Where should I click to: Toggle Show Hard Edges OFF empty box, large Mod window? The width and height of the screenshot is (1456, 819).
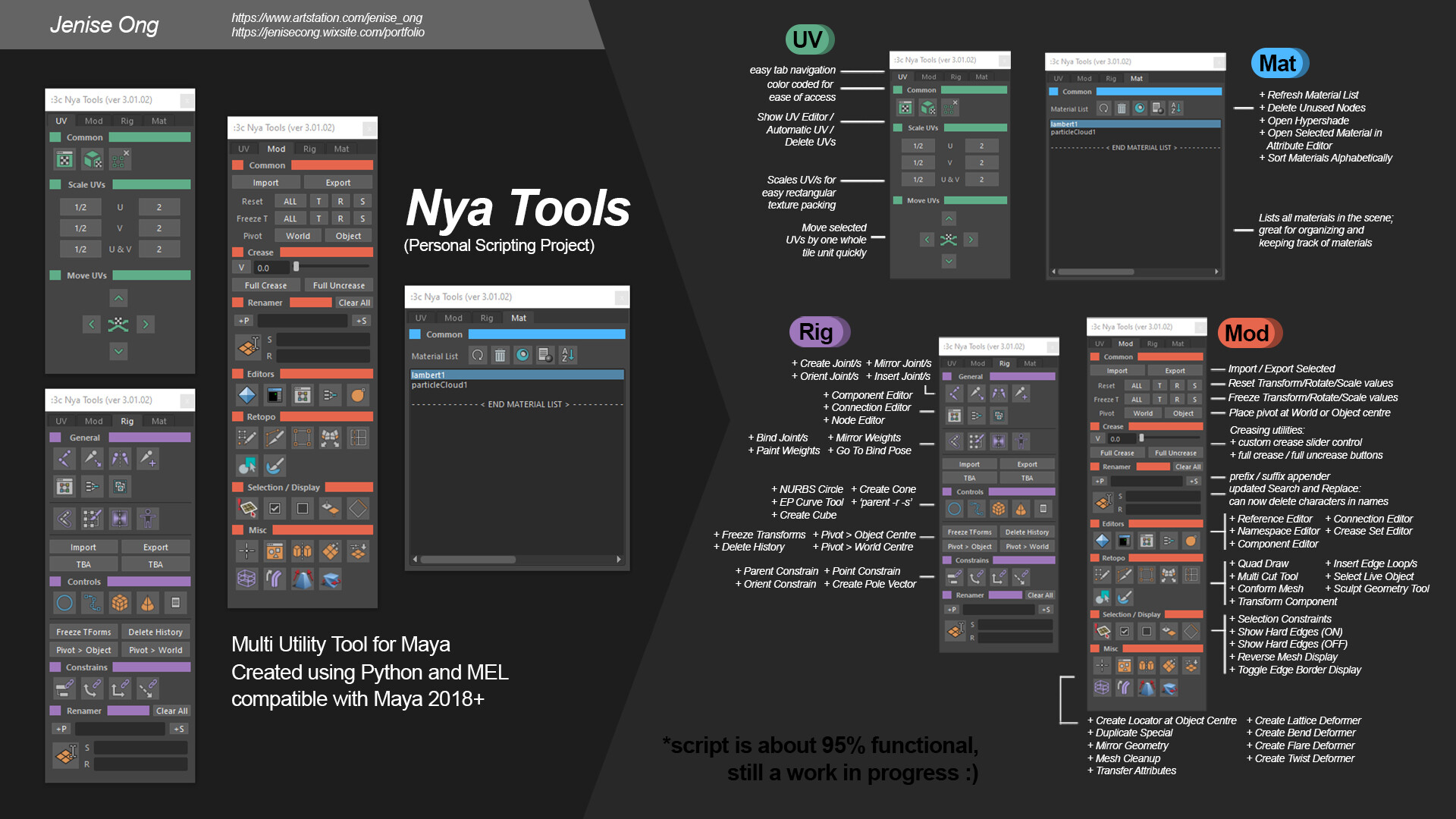(303, 508)
